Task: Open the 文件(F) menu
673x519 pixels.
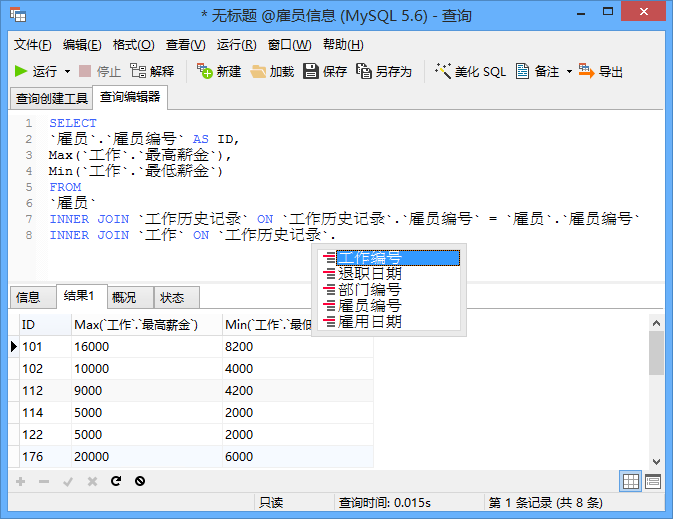Action: 32,45
